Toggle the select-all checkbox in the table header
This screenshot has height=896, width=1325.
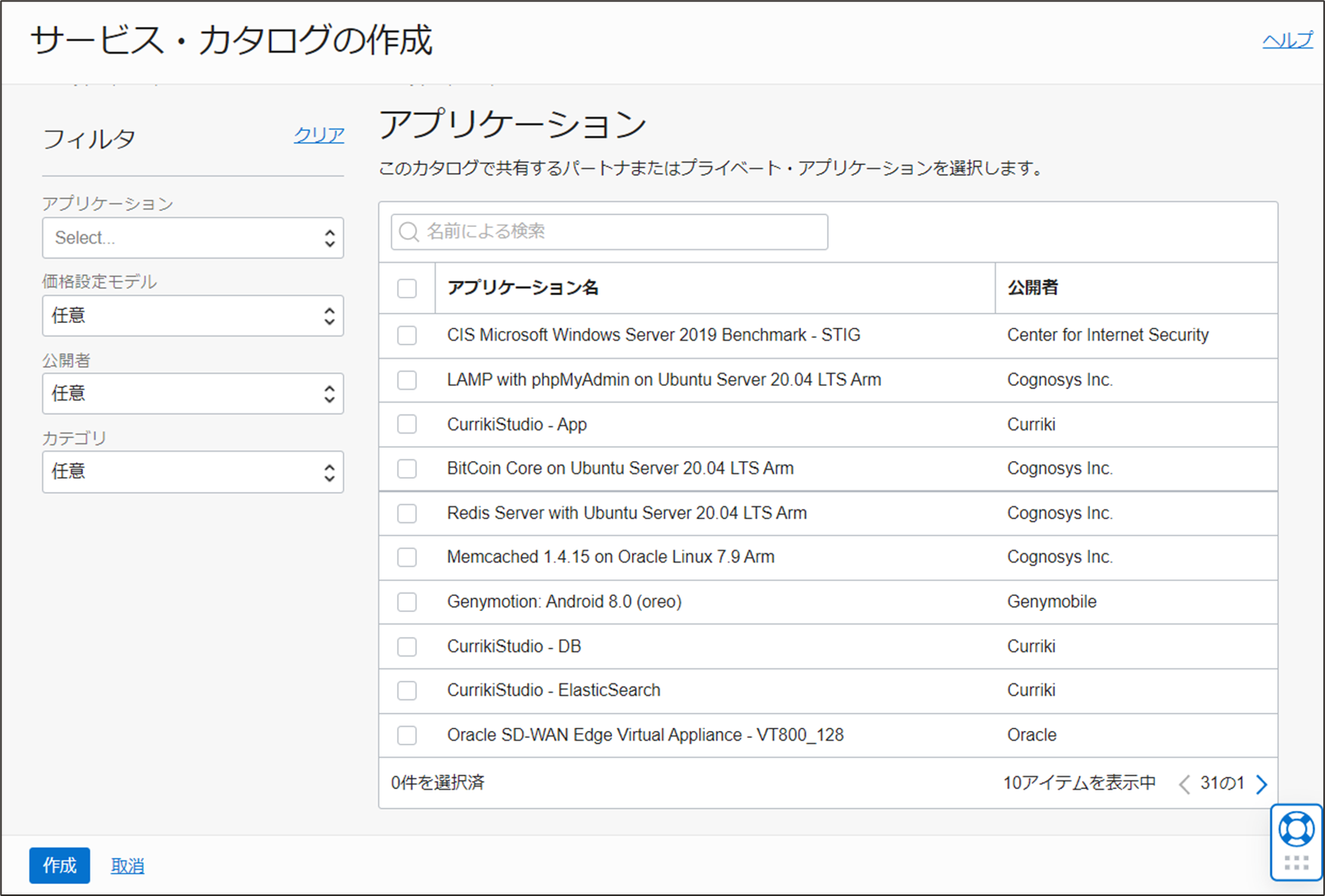pyautogui.click(x=407, y=288)
